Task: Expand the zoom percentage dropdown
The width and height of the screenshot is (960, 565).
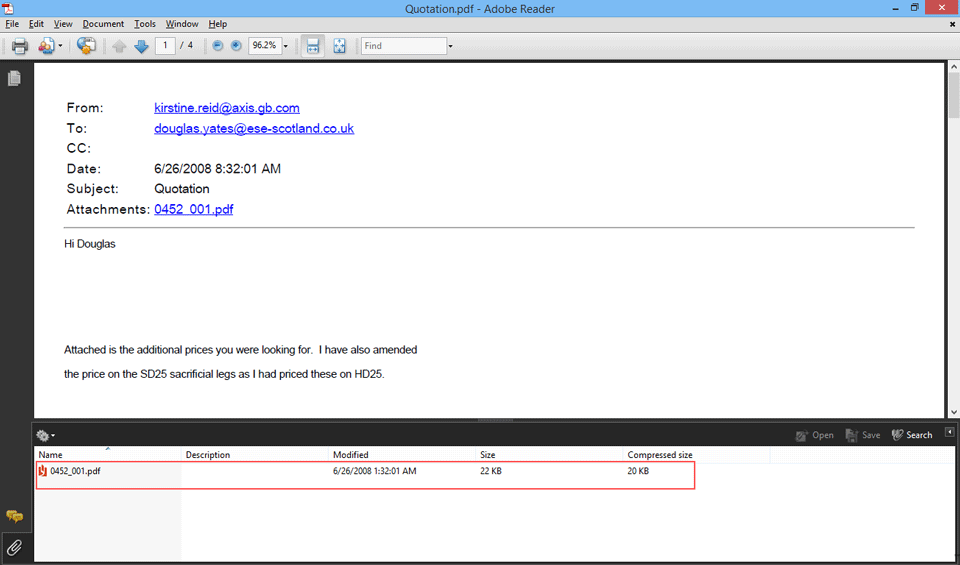Action: [285, 46]
